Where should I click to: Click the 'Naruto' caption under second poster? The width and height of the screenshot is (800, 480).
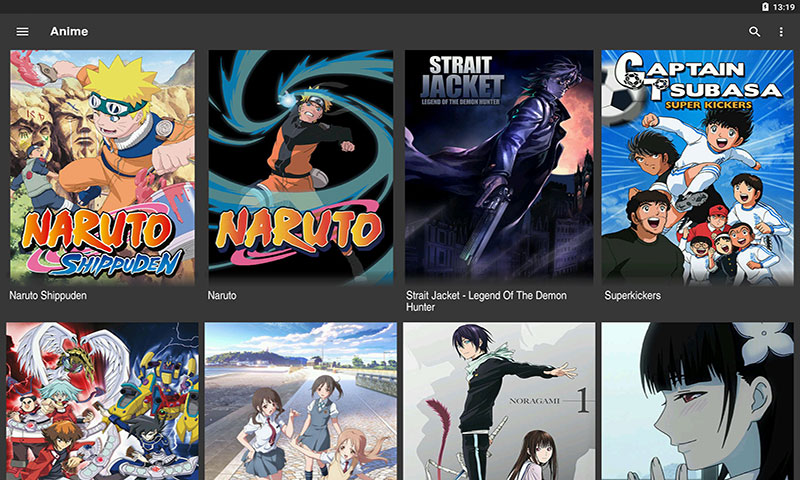pos(222,296)
